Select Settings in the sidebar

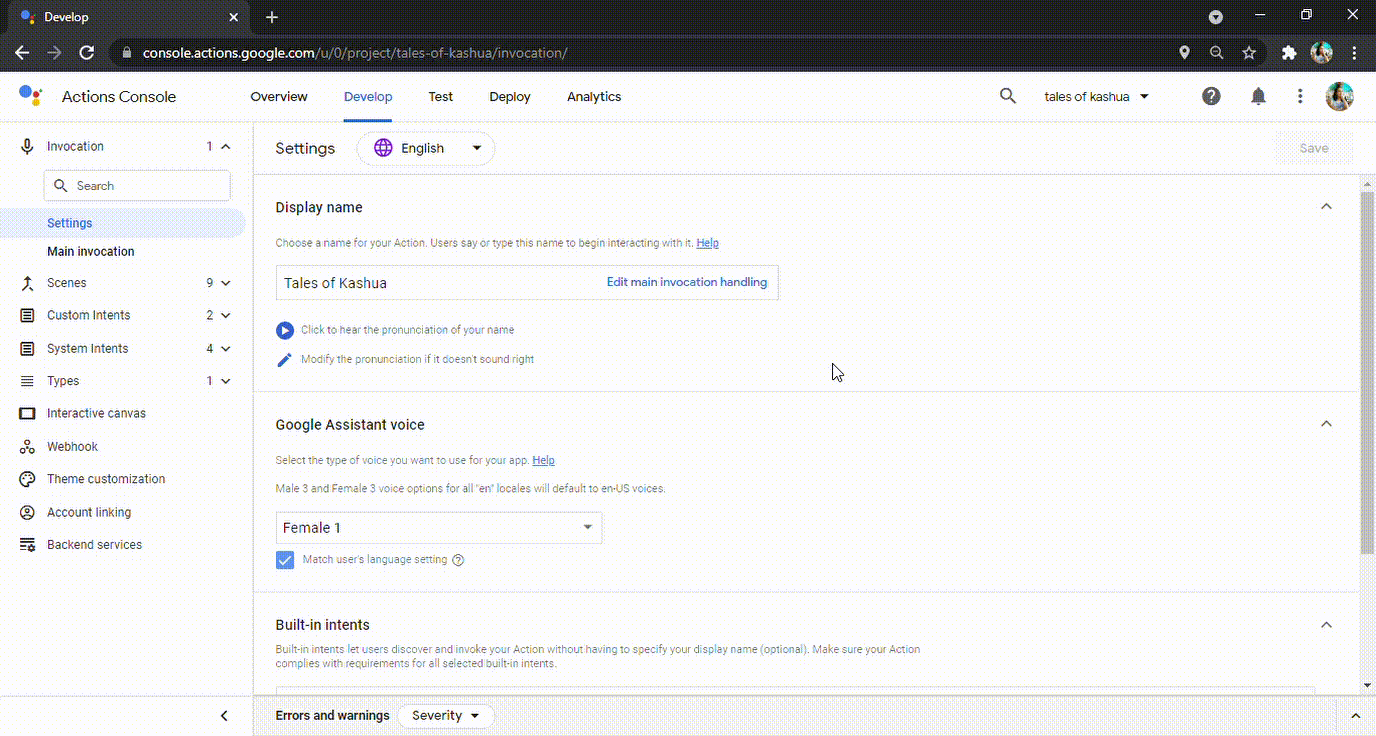tap(122, 223)
